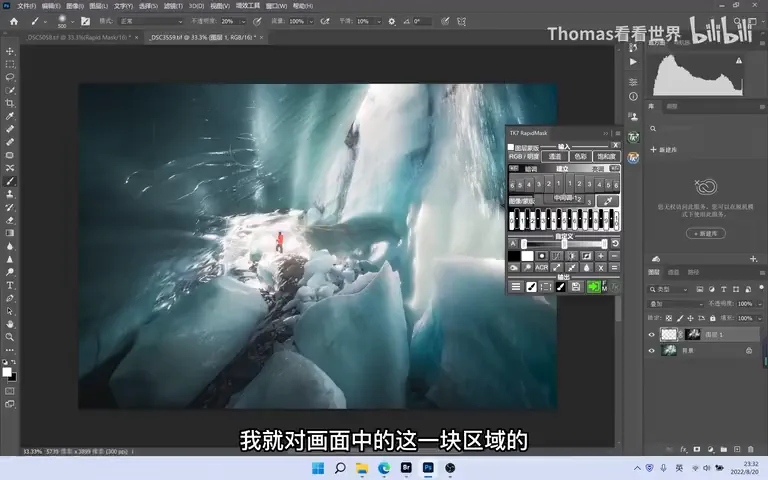Hide the Background layer eye icon
The height and width of the screenshot is (480, 768).
[x=651, y=351]
